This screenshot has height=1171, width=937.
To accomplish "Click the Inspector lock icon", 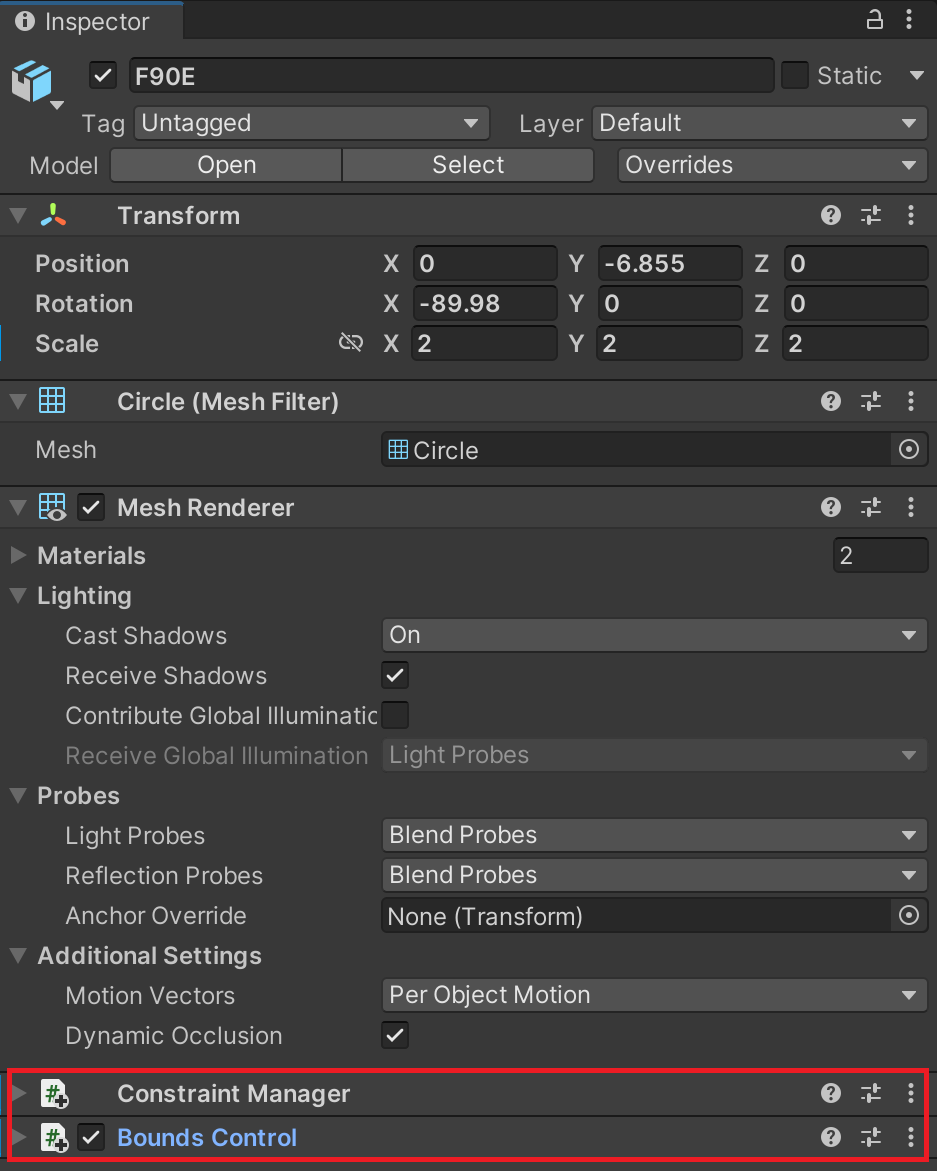I will (874, 20).
